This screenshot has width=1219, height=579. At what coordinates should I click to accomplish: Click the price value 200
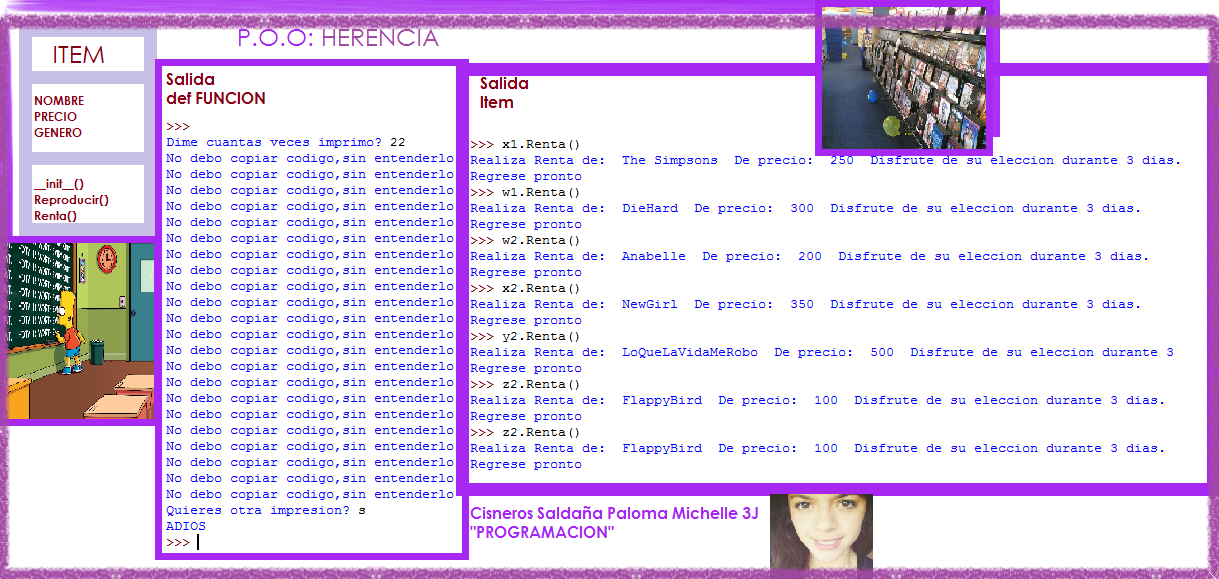click(810, 256)
